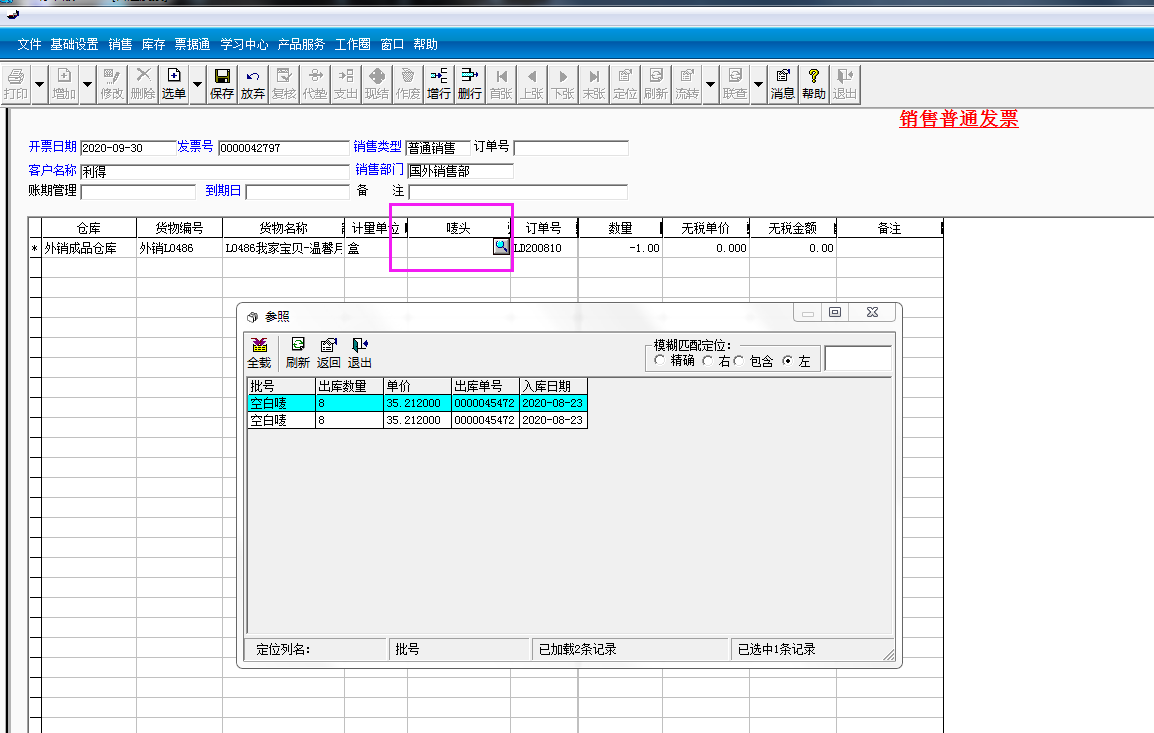Open 帮助 help toolbar icon
This screenshot has width=1154, height=733.
pos(813,84)
